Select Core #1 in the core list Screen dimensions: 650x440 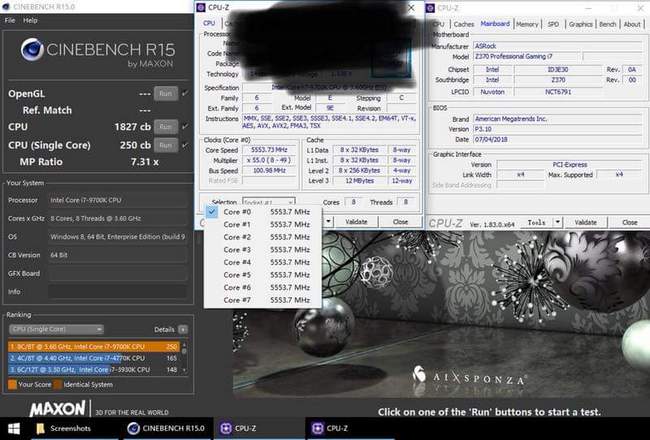[x=263, y=224]
